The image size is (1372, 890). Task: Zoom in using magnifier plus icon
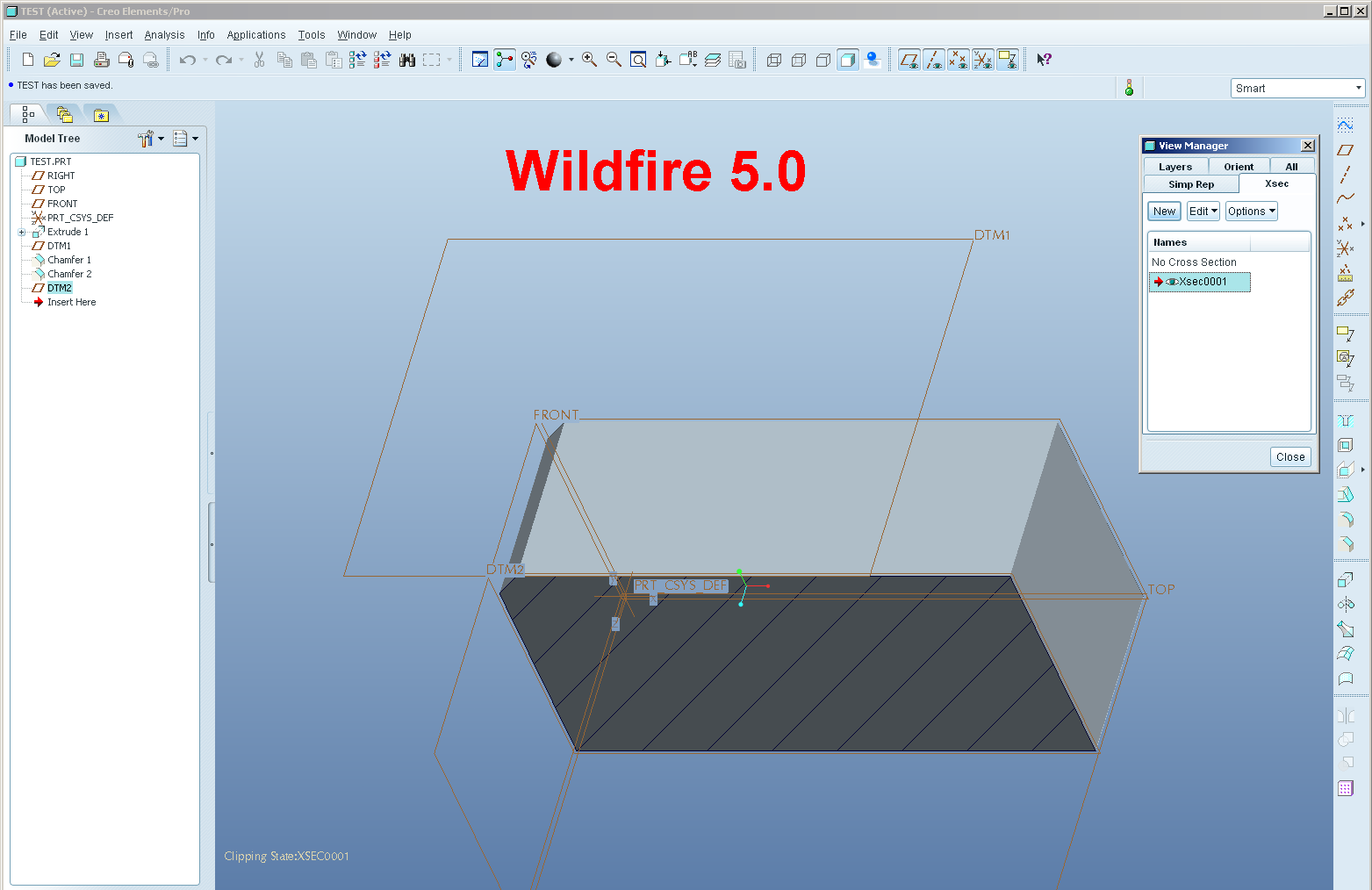pos(590,60)
